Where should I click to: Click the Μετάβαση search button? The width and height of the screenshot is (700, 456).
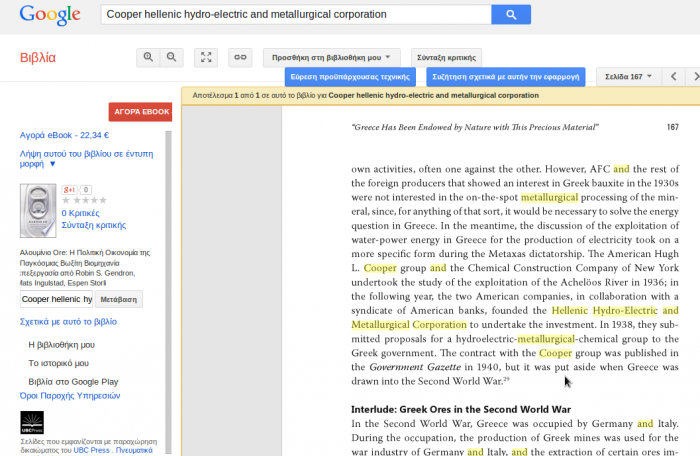(119, 299)
